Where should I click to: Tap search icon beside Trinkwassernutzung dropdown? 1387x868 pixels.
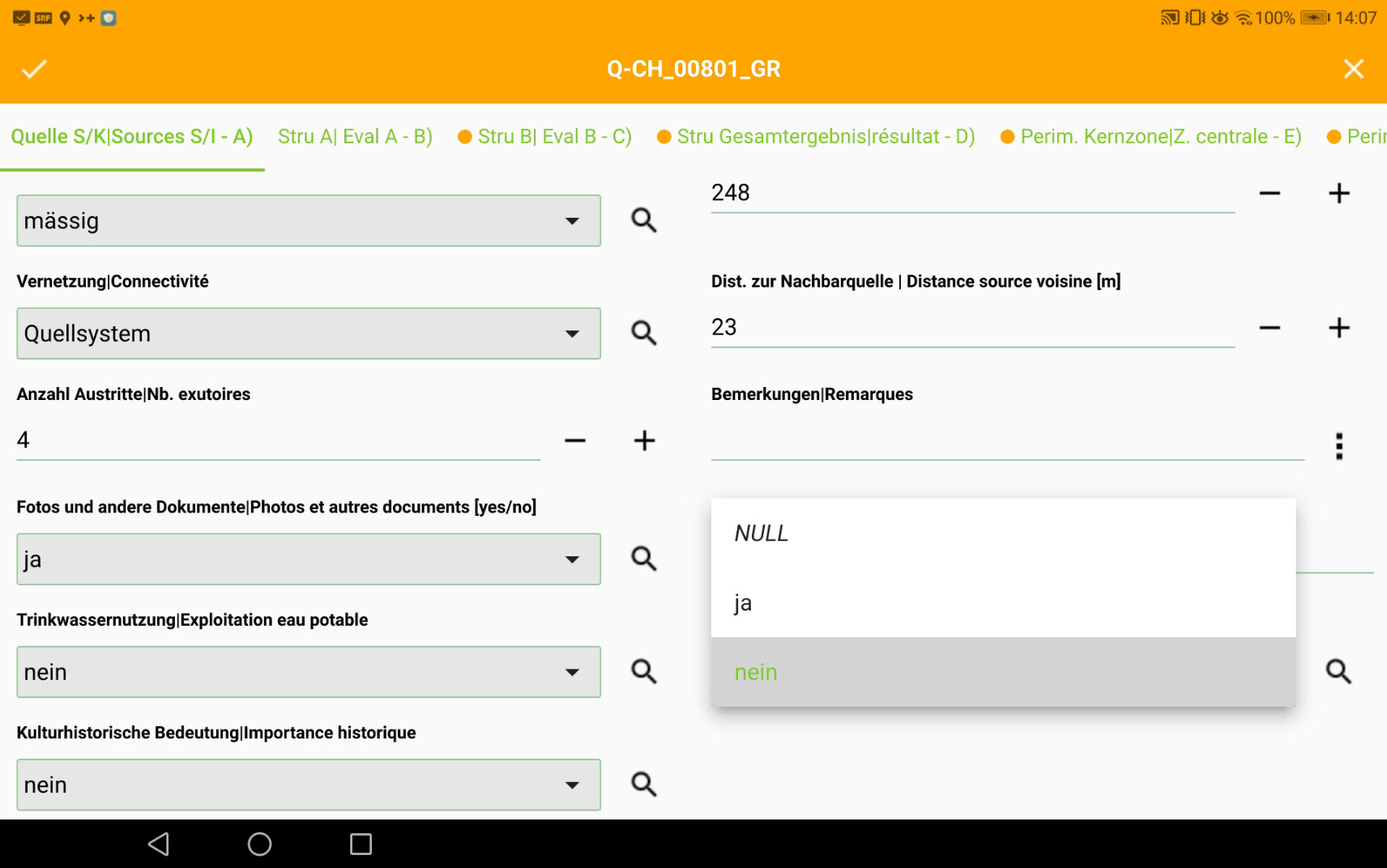(643, 671)
